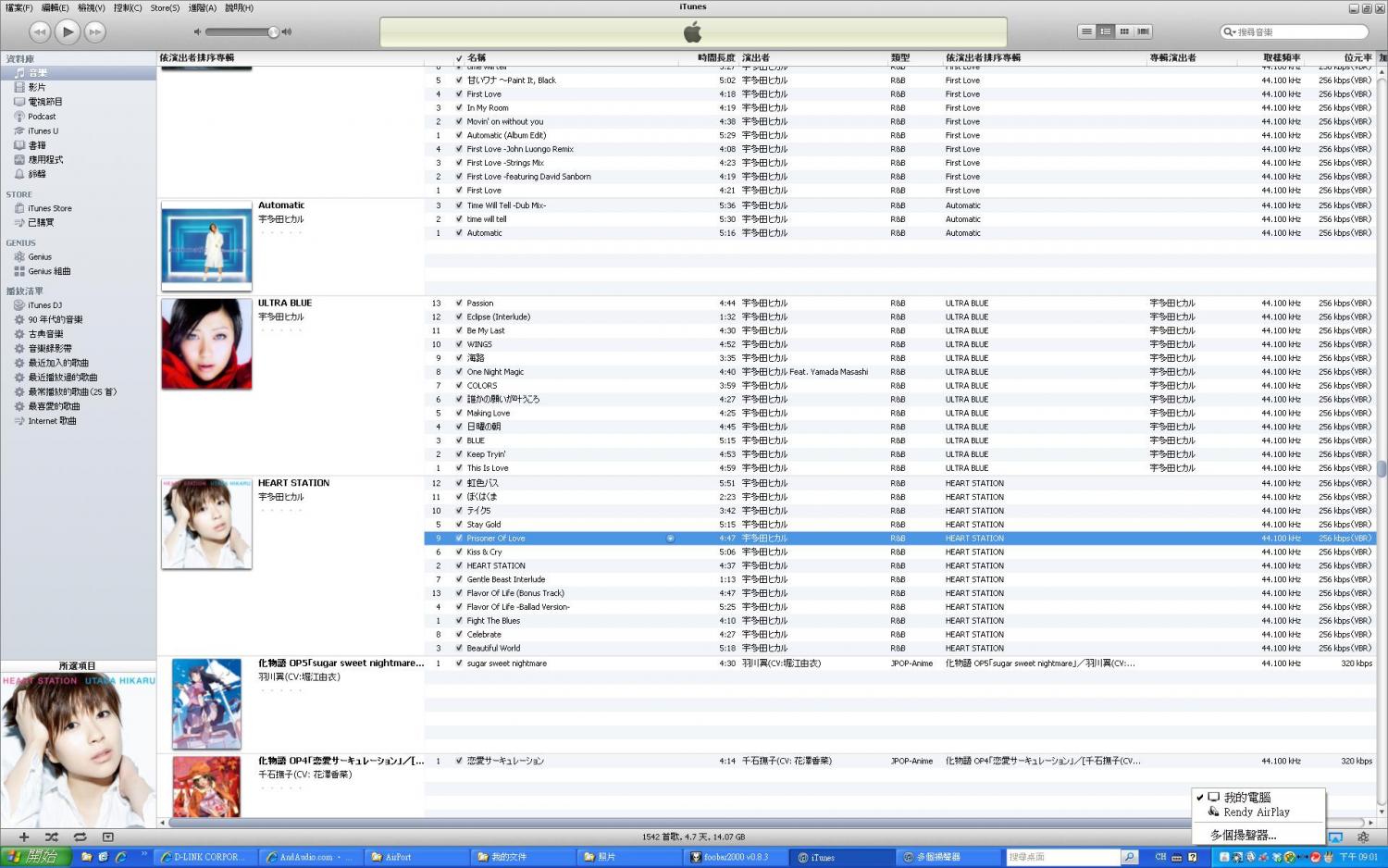Image resolution: width=1388 pixels, height=868 pixels.
Task: Go back to the previous track
Action: pyautogui.click(x=39, y=31)
